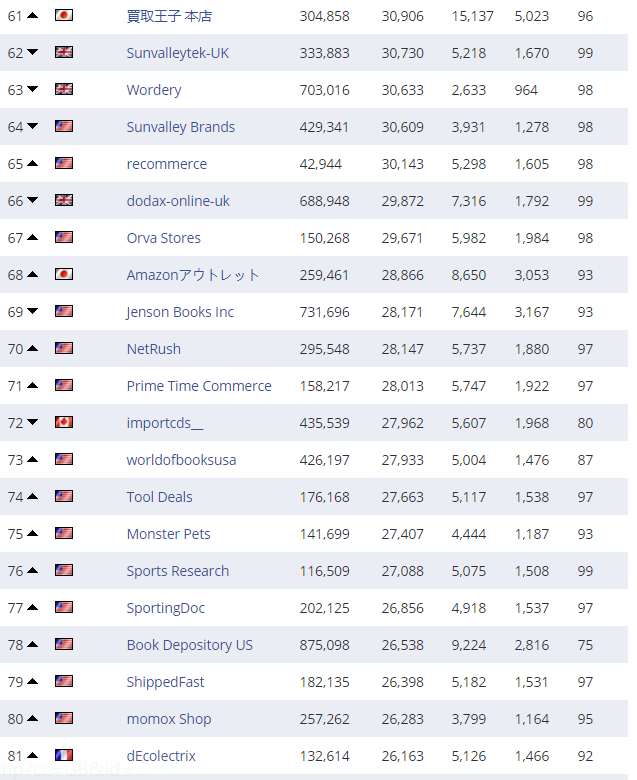Open the Sunvalleytek-UK seller link
This screenshot has height=780, width=637.
pyautogui.click(x=177, y=53)
